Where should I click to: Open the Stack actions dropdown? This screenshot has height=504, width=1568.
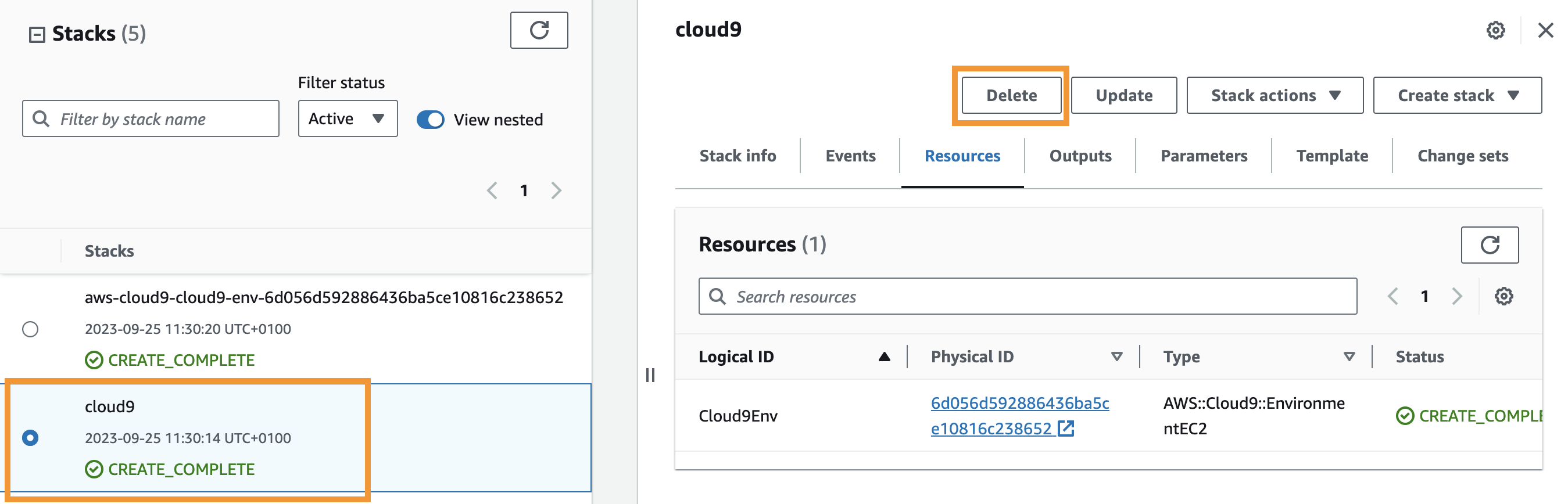(1275, 95)
